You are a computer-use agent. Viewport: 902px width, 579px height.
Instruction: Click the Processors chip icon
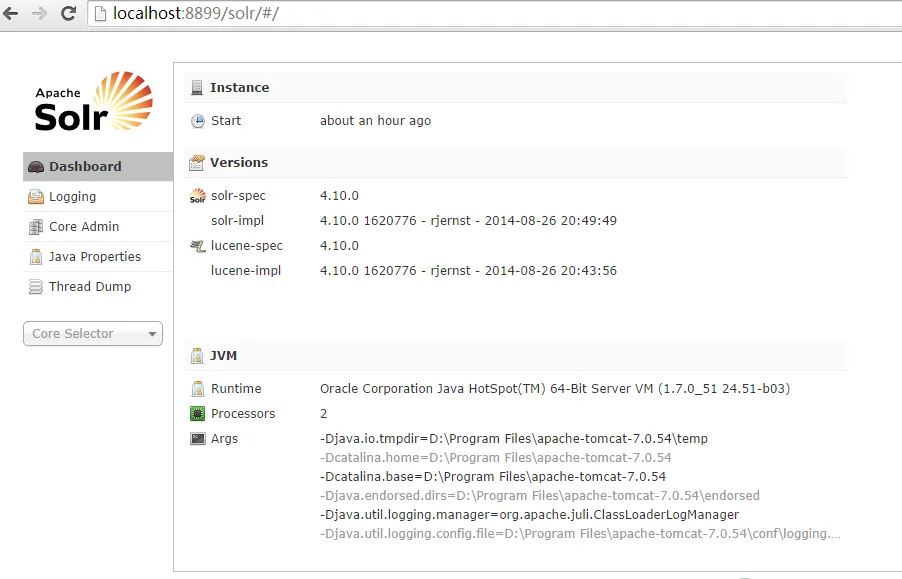coord(197,413)
